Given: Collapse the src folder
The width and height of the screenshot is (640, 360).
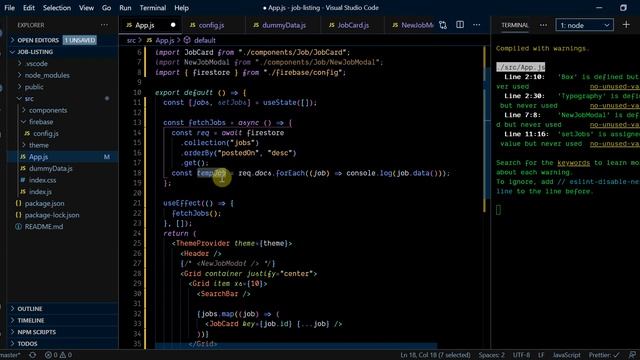Looking at the screenshot, I should coord(29,98).
